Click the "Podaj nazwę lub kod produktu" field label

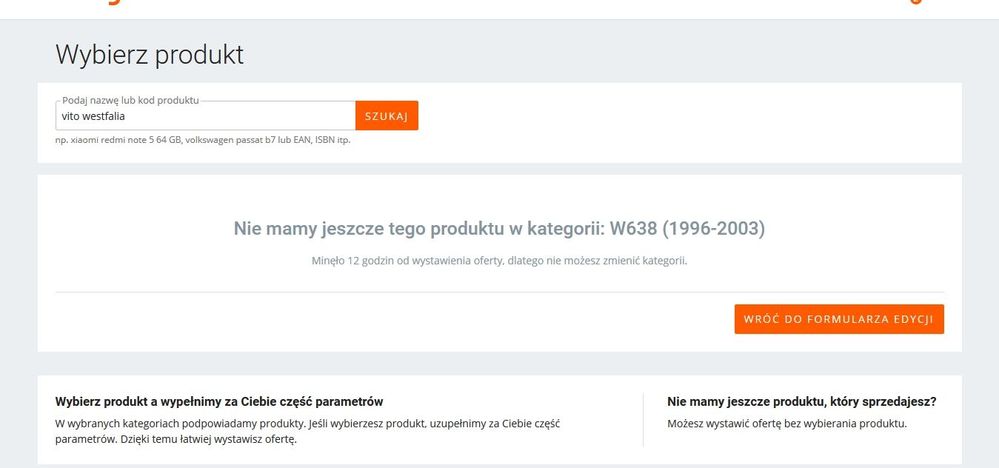pos(130,101)
